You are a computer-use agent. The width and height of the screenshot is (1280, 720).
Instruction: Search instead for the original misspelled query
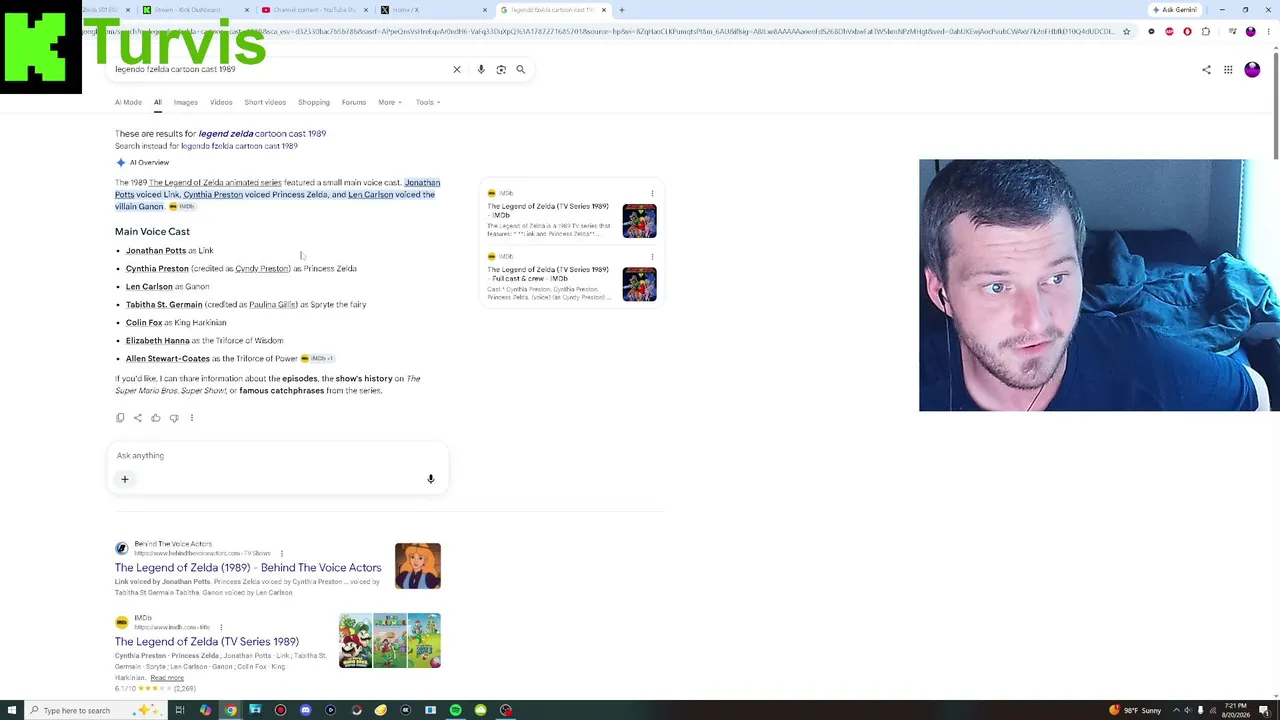click(x=239, y=146)
